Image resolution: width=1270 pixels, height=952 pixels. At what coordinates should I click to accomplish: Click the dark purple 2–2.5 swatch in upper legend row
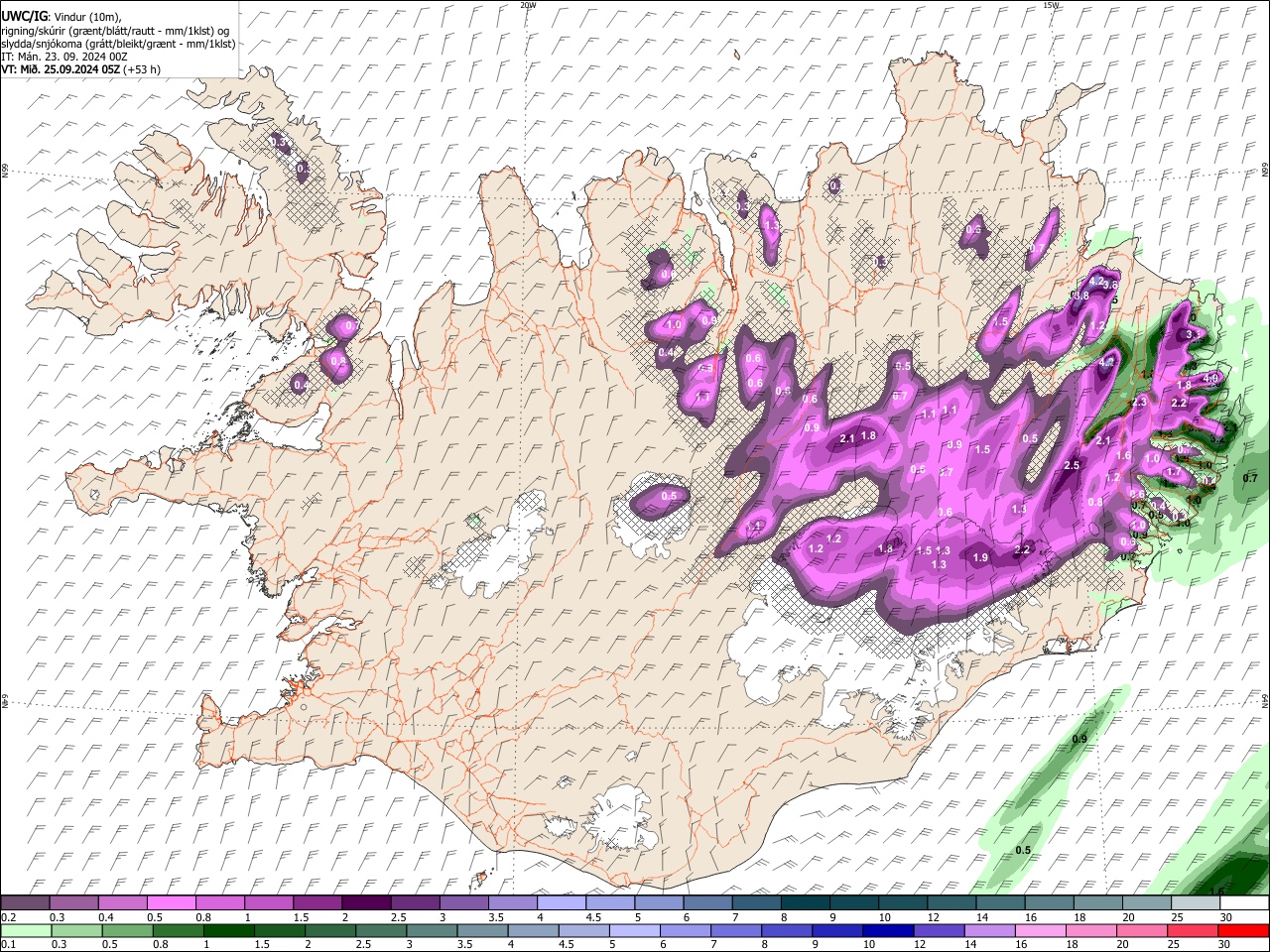(368, 903)
